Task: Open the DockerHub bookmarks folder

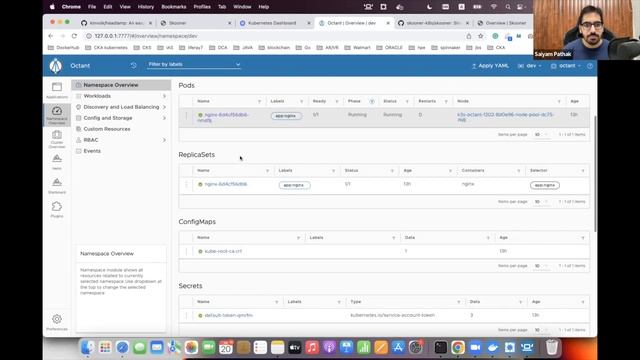Action: point(64,48)
